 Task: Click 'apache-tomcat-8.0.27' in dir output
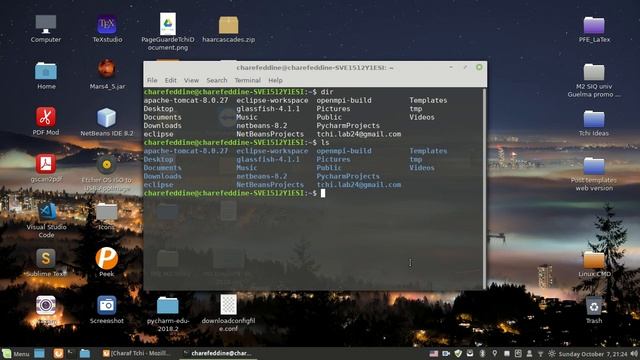tap(186, 100)
